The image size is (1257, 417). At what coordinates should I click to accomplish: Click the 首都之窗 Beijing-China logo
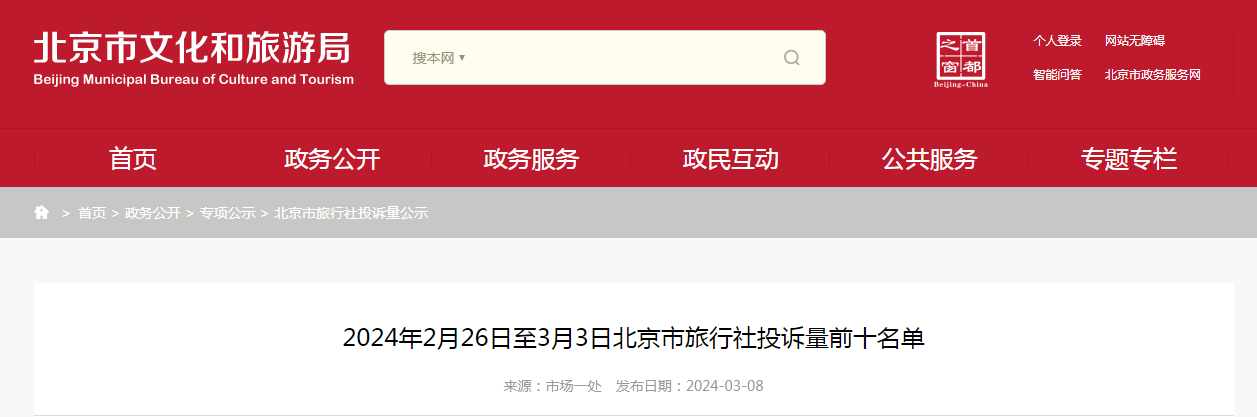[x=961, y=60]
